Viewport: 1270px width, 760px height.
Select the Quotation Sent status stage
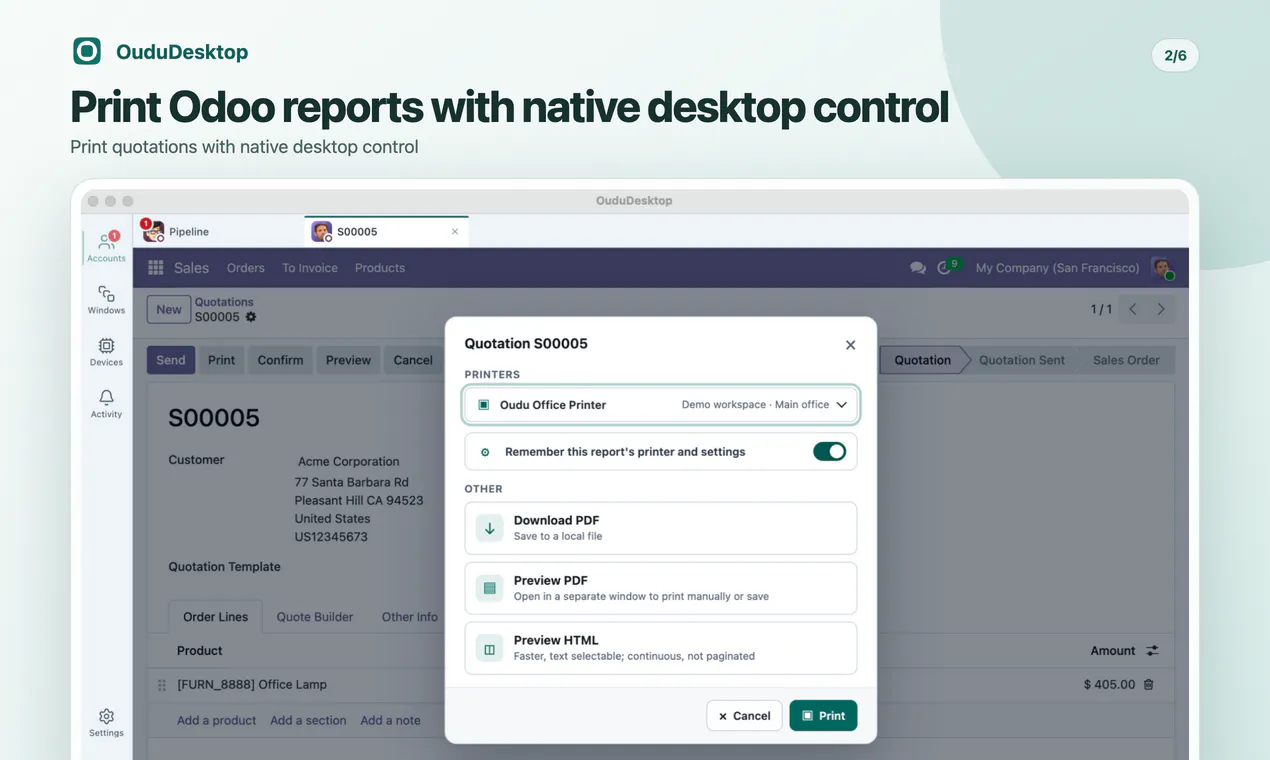(1022, 360)
